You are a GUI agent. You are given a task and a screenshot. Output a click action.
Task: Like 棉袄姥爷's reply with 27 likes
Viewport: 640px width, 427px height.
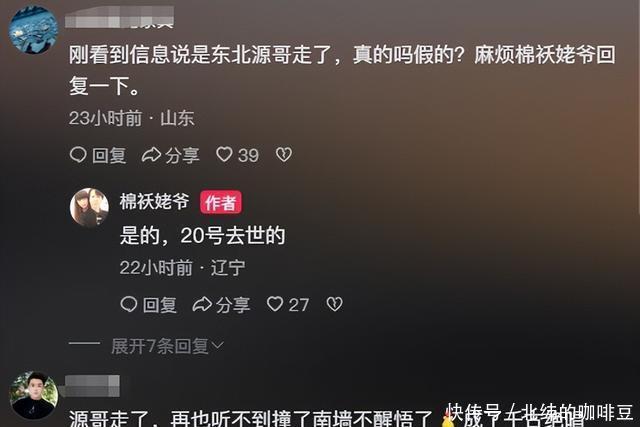point(275,304)
